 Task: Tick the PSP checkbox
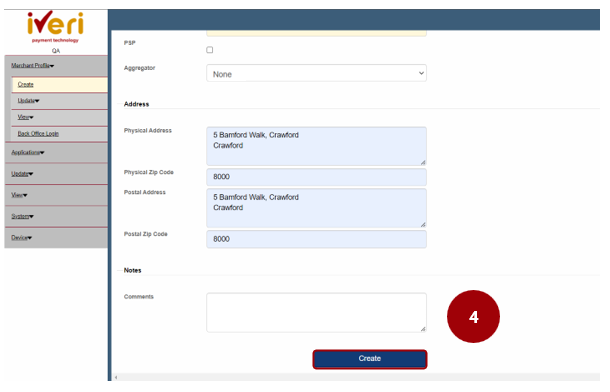[210, 50]
